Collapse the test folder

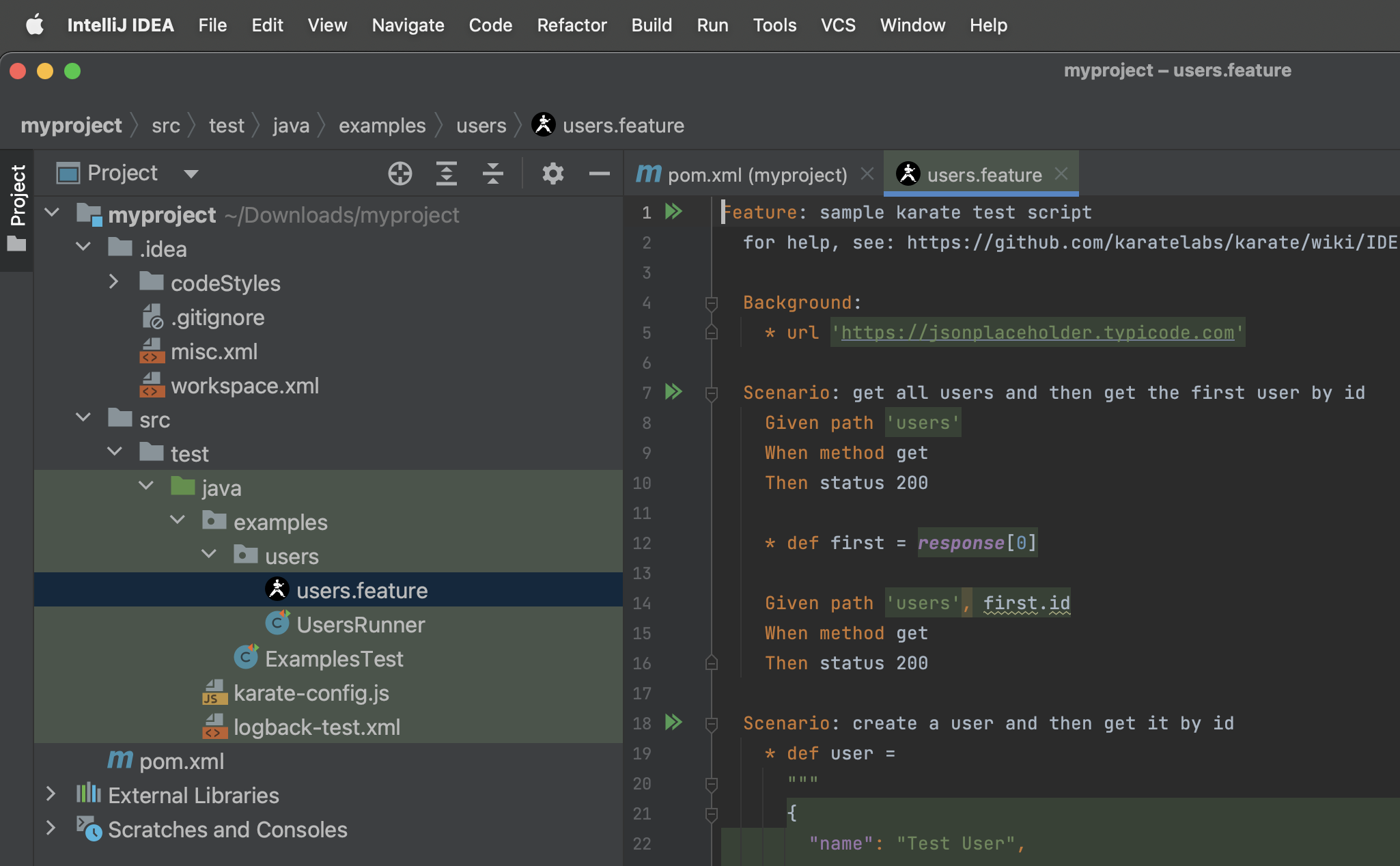115,452
